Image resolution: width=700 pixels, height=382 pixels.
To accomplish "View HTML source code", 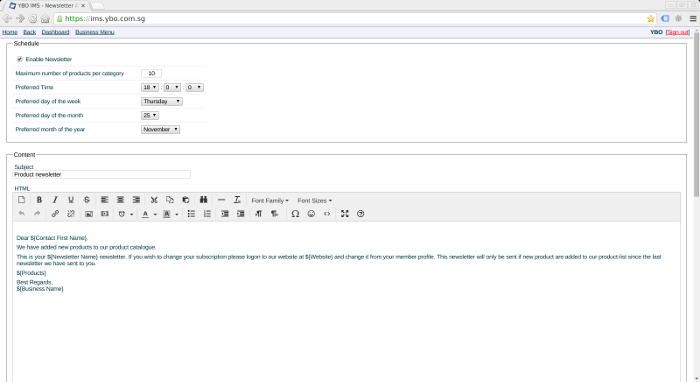I will (327, 214).
